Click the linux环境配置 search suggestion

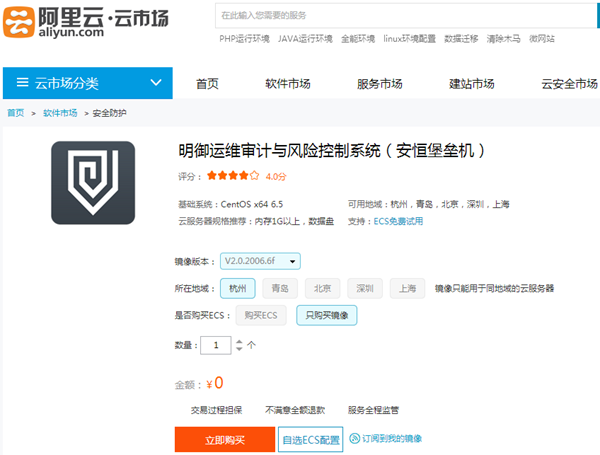pyautogui.click(x=409, y=39)
